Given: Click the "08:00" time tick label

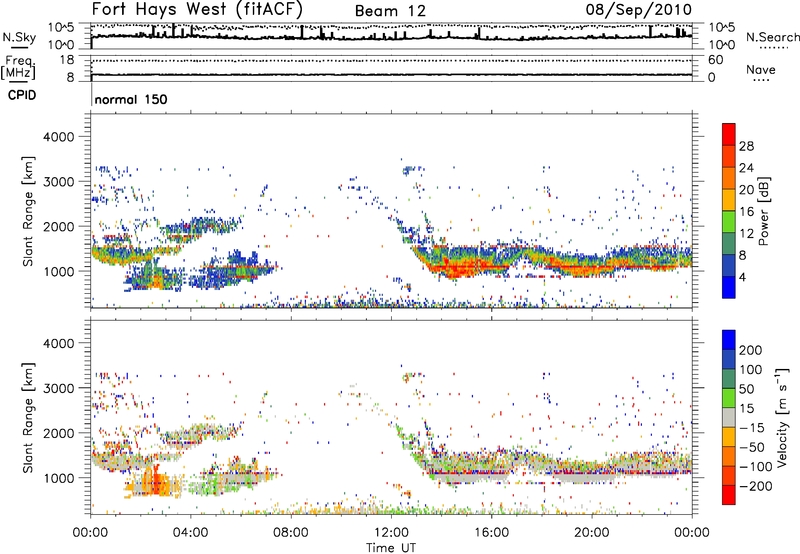Looking at the screenshot, I should 291,533.
